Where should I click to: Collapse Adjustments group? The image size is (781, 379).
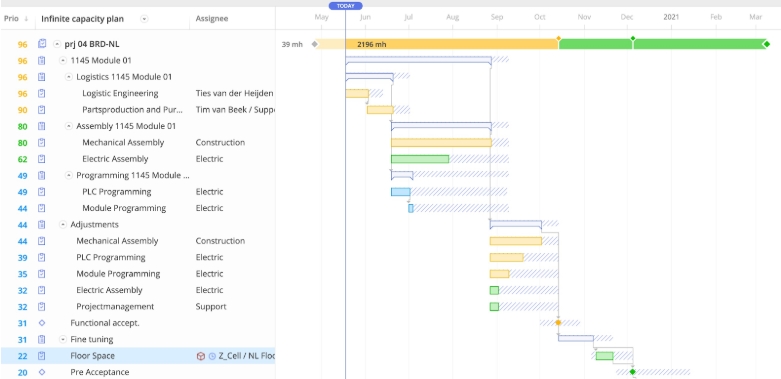pos(63,225)
